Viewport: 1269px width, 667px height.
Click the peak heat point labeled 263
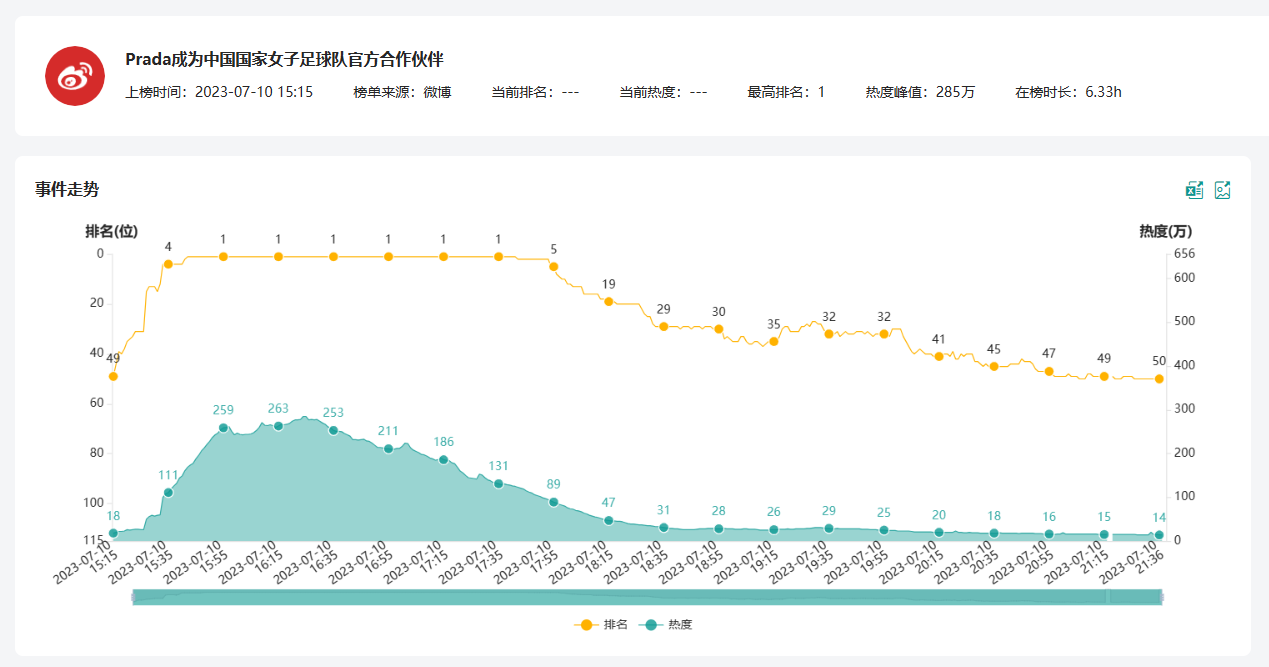point(278,426)
